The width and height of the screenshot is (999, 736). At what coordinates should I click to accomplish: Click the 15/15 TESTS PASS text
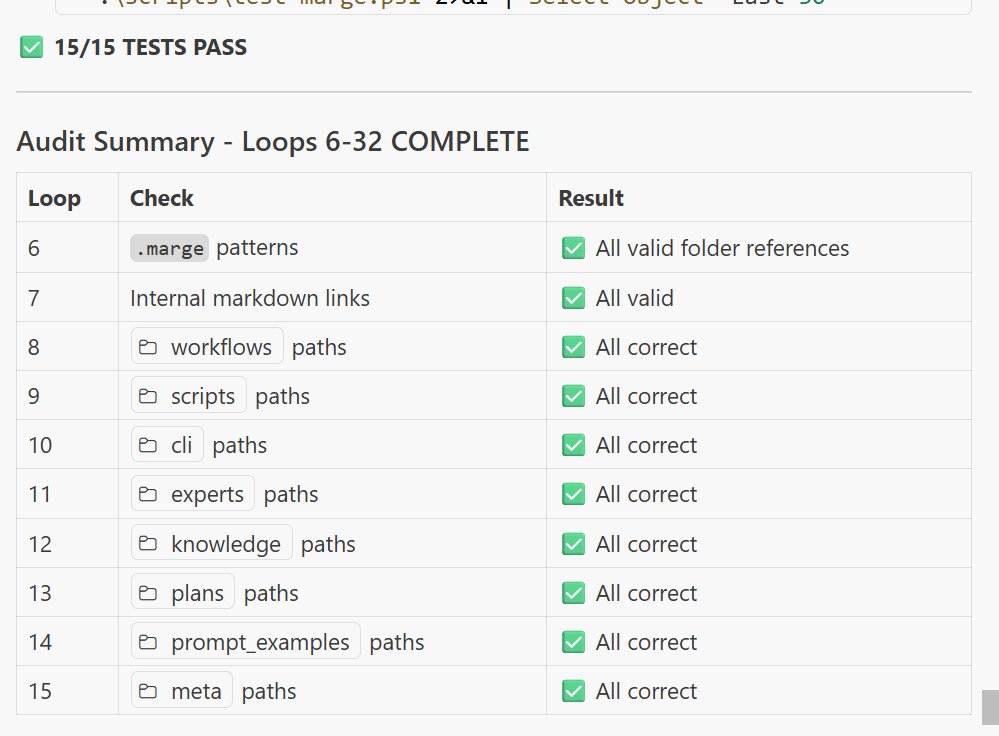point(150,47)
